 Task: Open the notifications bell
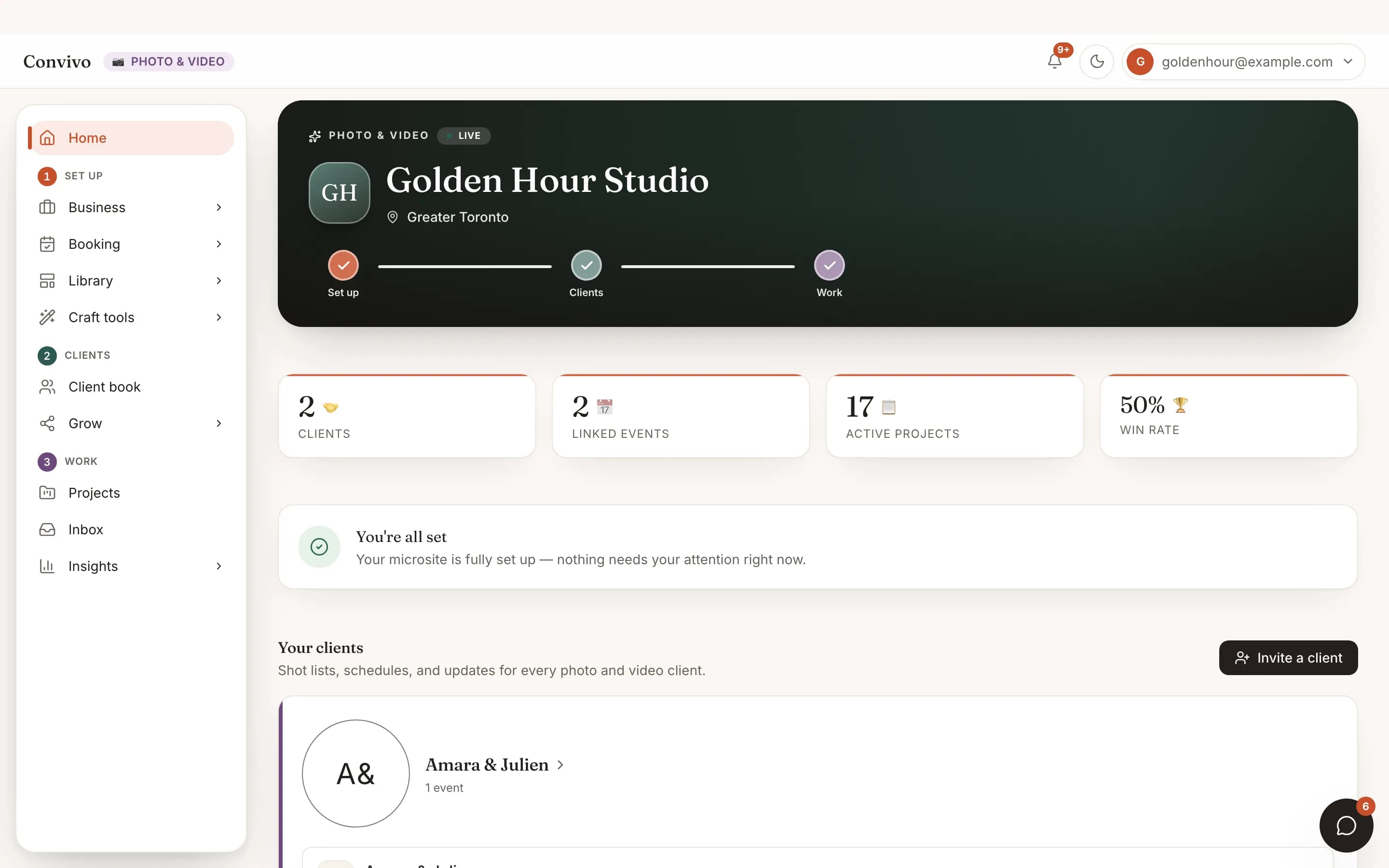click(x=1054, y=61)
